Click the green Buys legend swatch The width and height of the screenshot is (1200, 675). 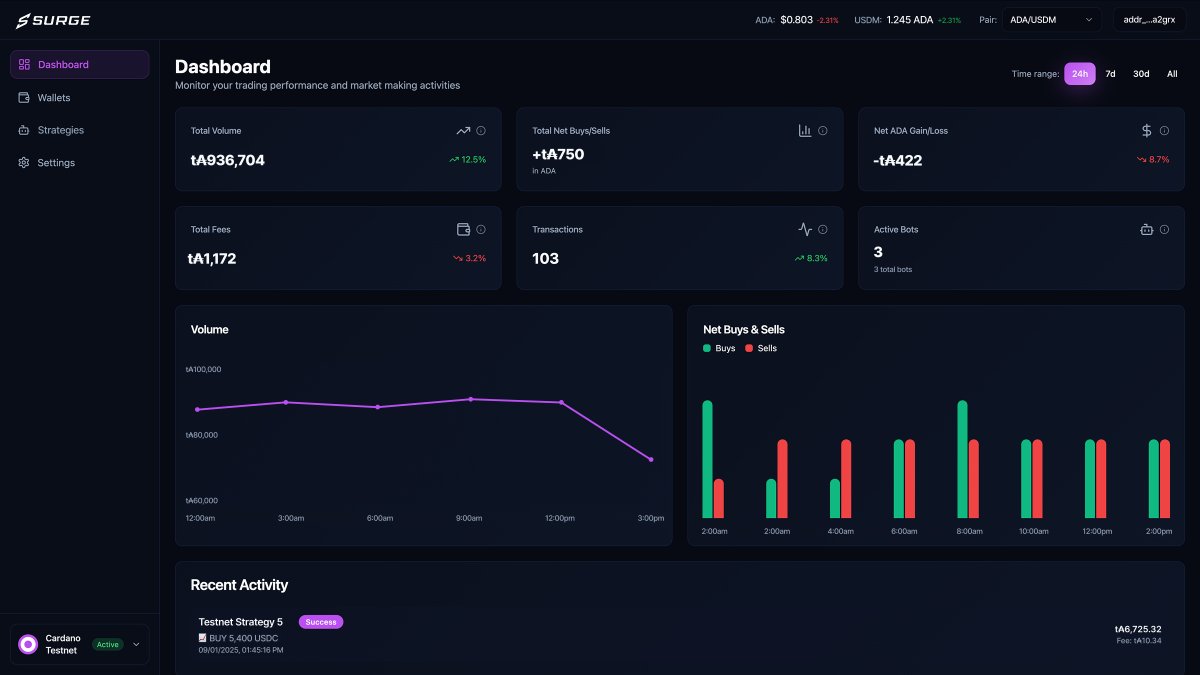click(x=707, y=348)
